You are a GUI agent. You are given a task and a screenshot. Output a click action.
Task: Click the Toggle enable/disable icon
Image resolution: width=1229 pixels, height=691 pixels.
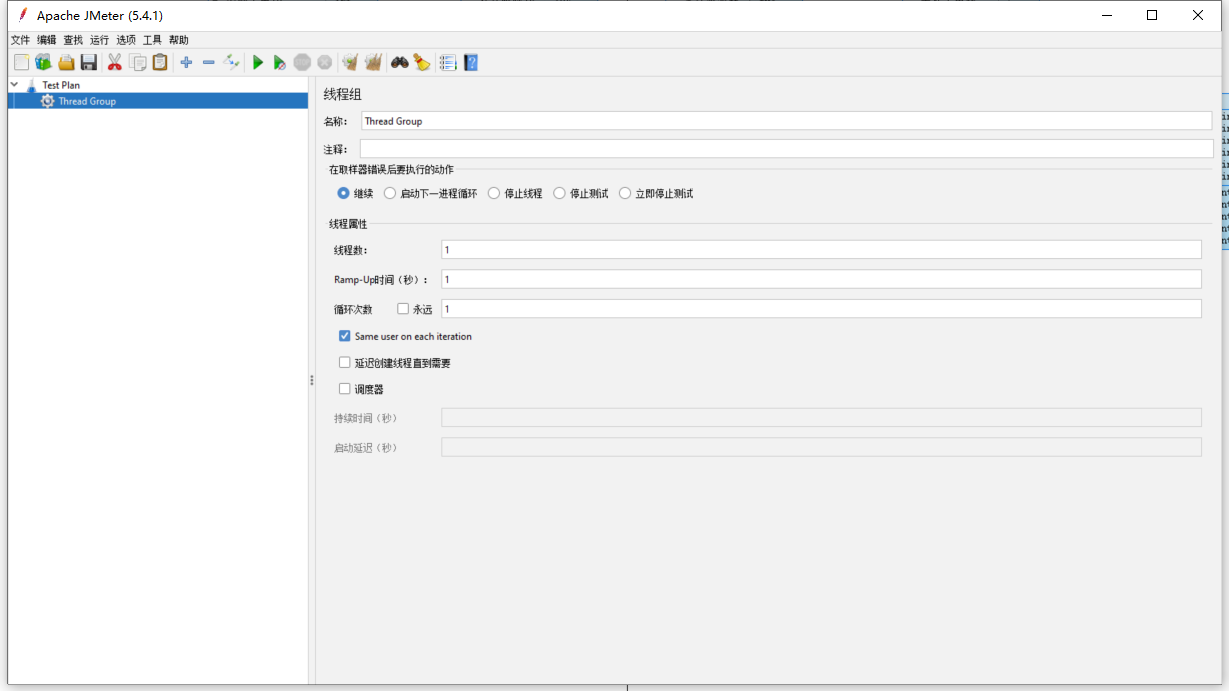tap(231, 63)
